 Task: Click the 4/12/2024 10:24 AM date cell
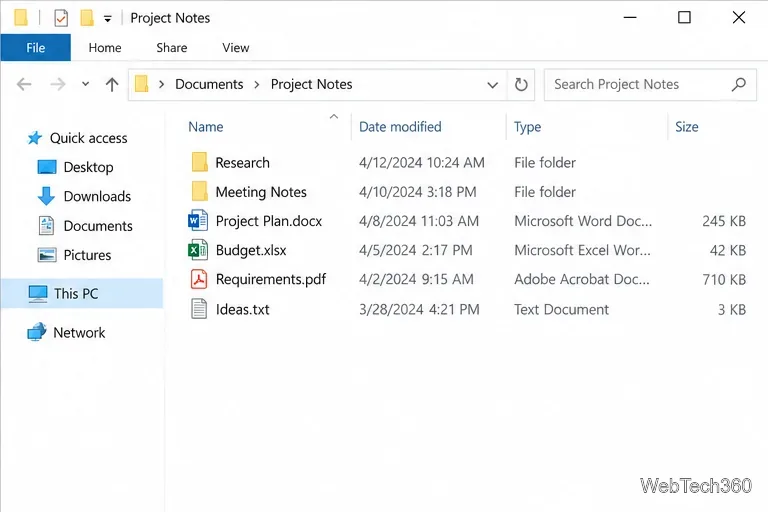(x=422, y=163)
